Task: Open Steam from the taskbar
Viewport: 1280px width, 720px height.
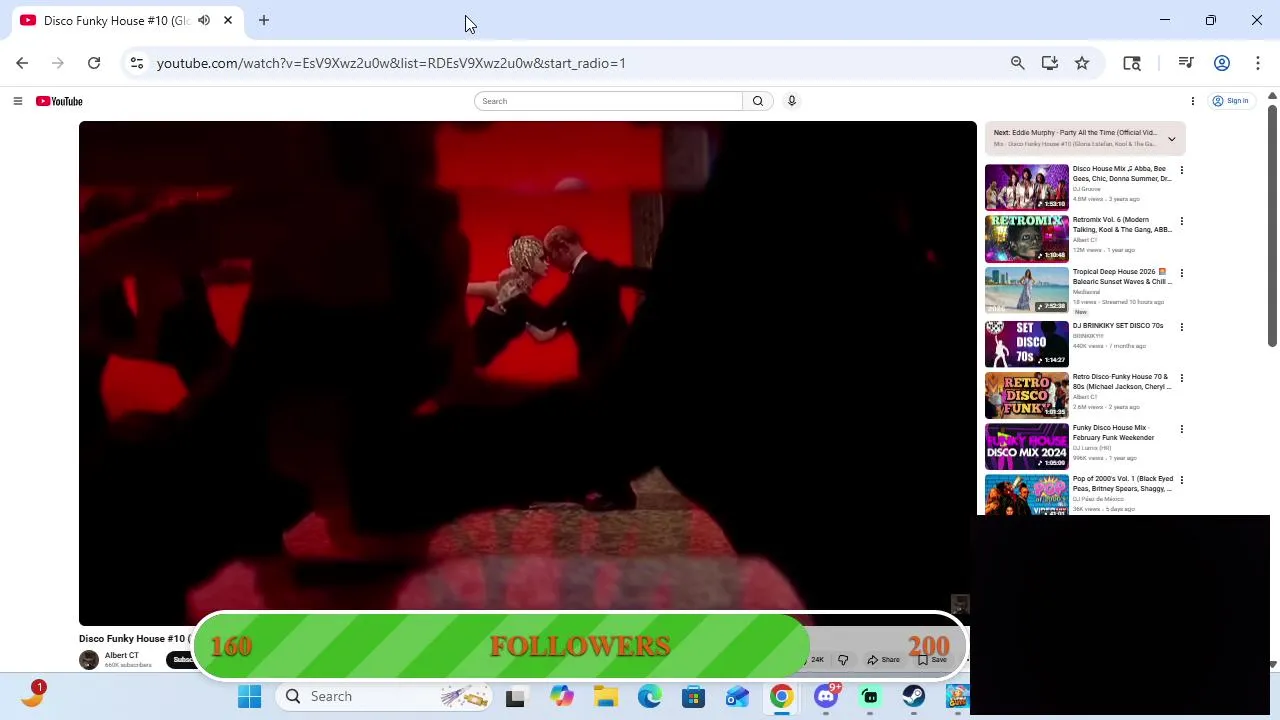Action: (914, 696)
